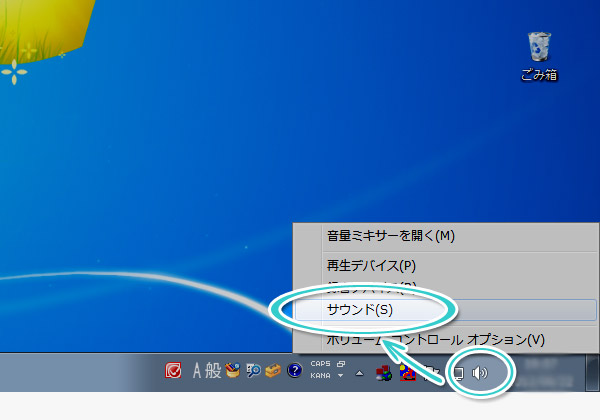Open the IME tools toolbox icon

pos(273,370)
